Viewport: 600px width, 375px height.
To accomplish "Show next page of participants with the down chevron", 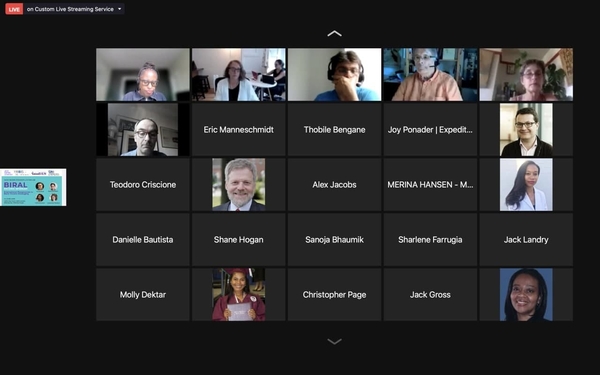I will point(334,341).
